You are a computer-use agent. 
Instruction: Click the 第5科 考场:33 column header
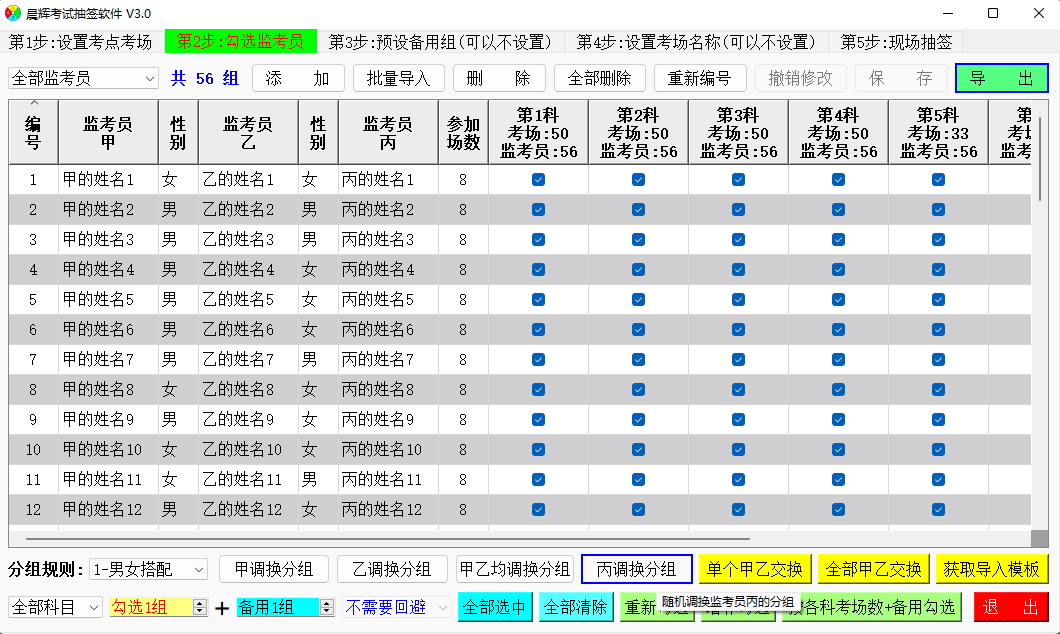coord(938,132)
